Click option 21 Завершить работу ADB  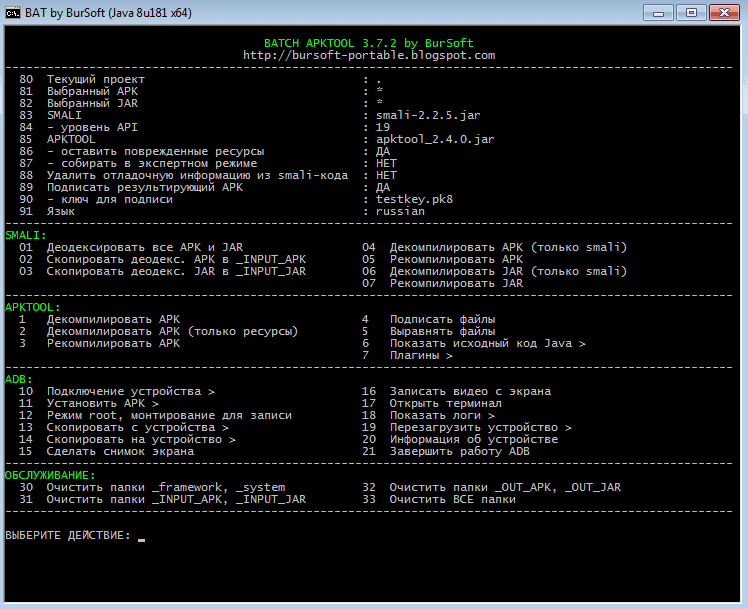pyautogui.click(x=446, y=451)
